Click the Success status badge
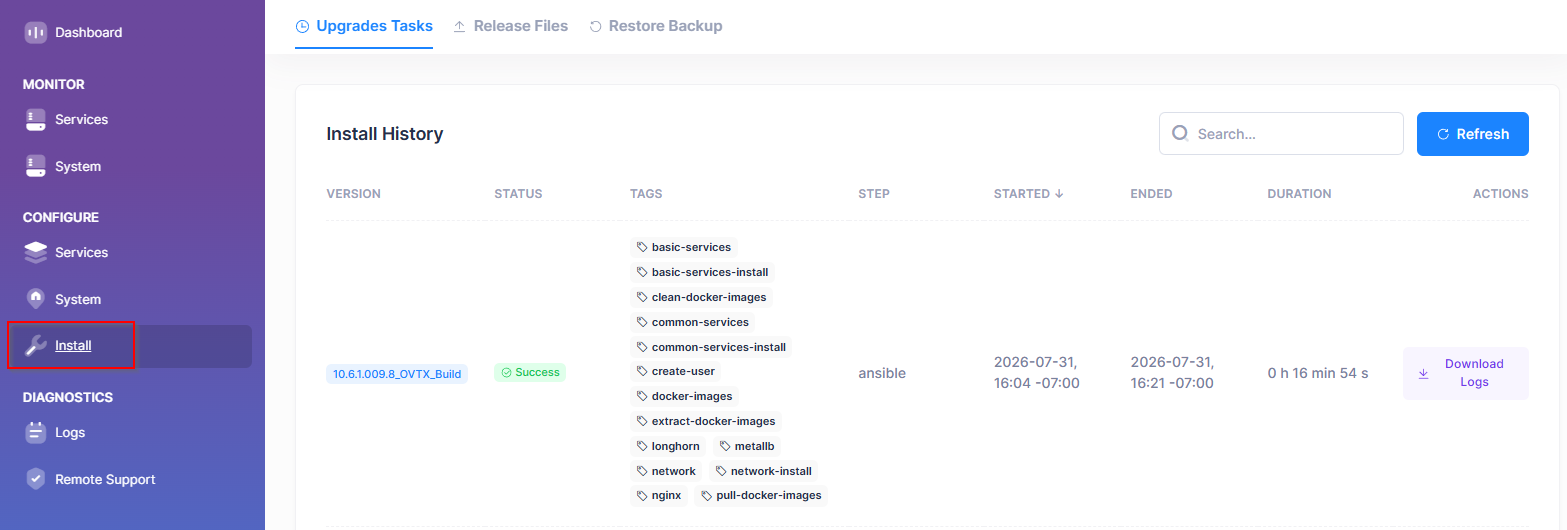Image resolution: width=1567 pixels, height=530 pixels. click(530, 373)
